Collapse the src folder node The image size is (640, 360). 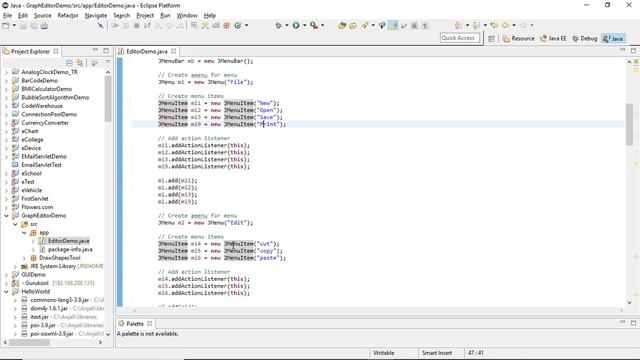[15, 224]
